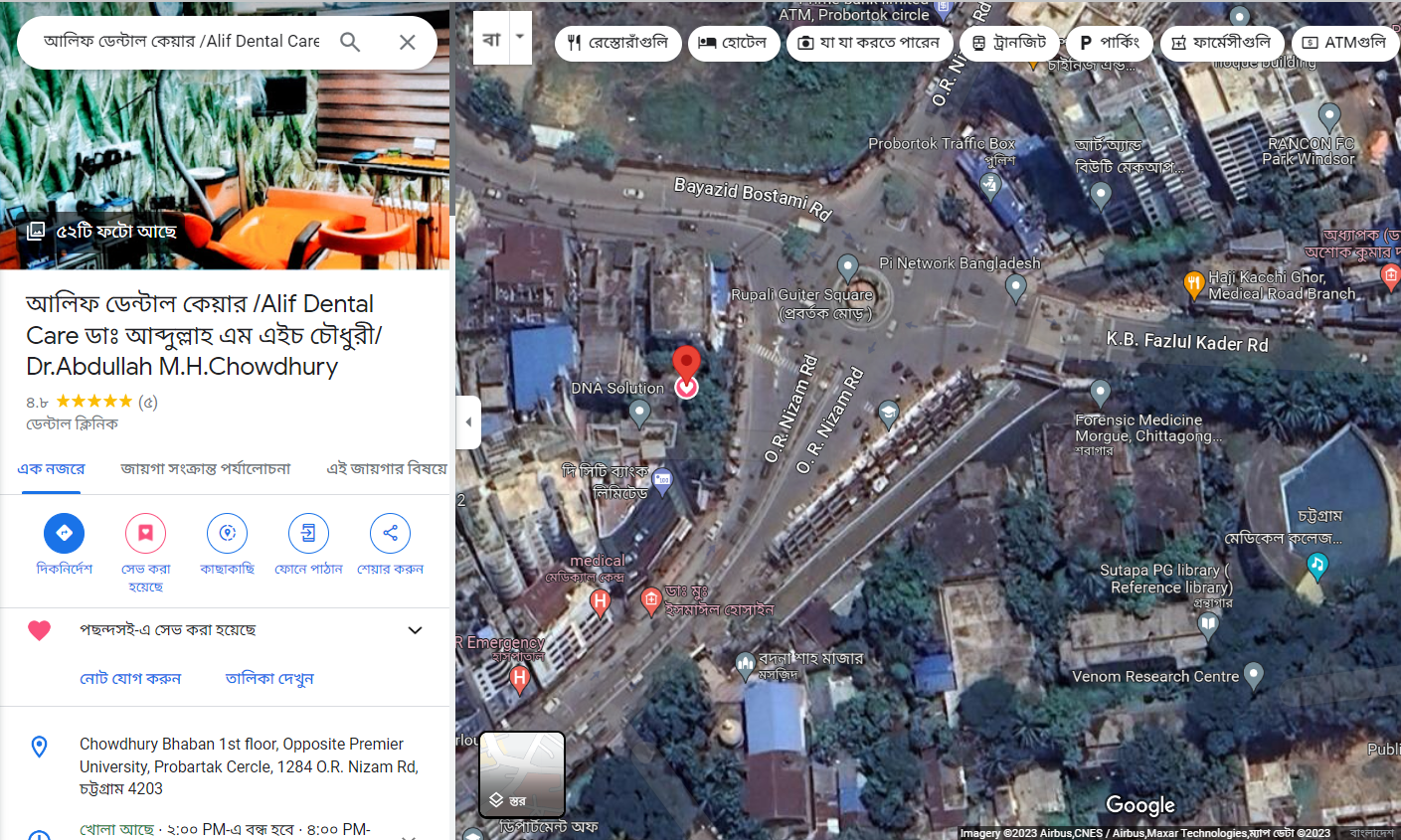Click the ডাঃ মুঃ ইসমাঈল হোসাইন doctor marker
The height and width of the screenshot is (840, 1401).
click(x=650, y=600)
